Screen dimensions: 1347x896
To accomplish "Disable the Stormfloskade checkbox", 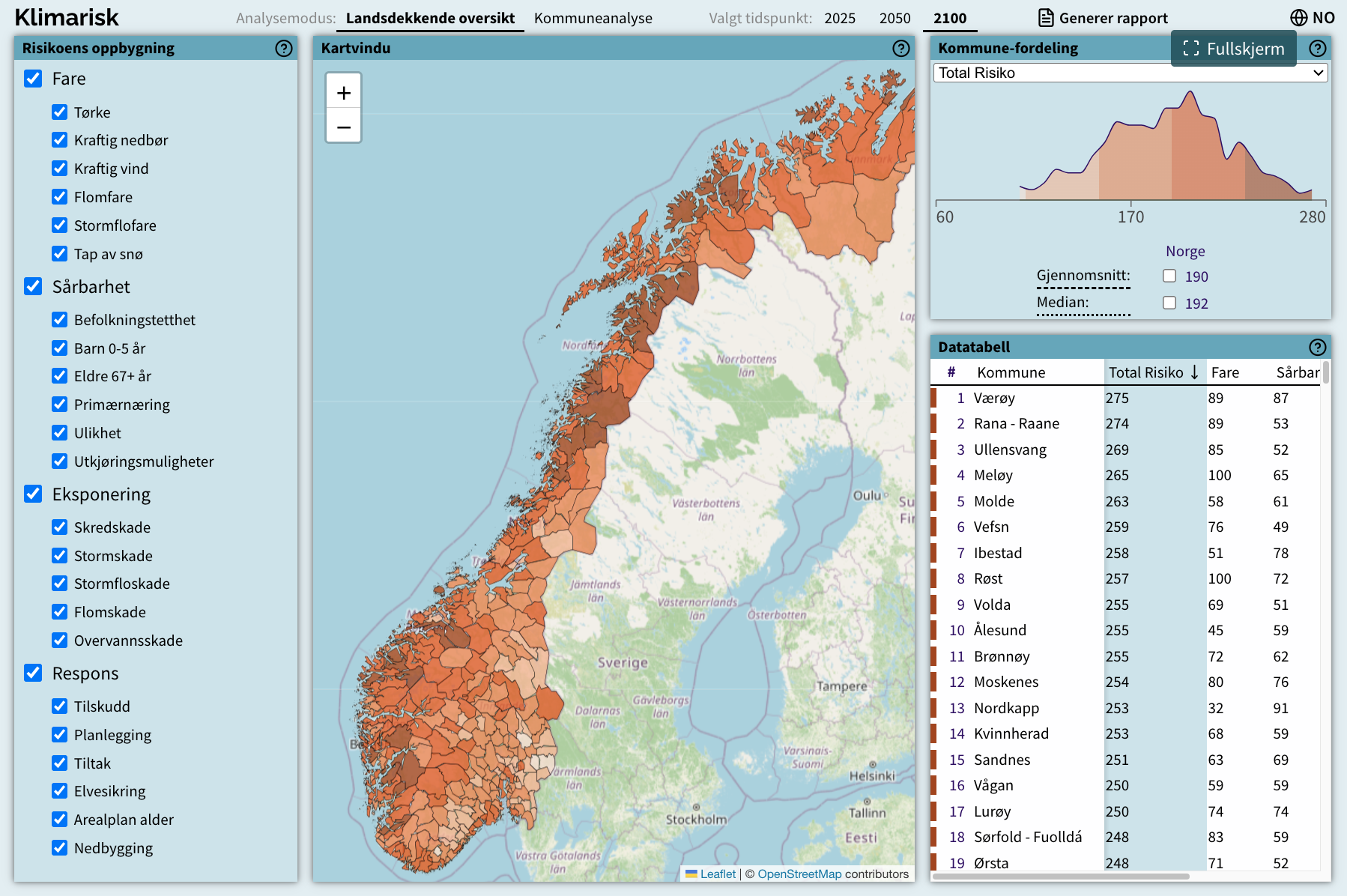I will point(60,584).
